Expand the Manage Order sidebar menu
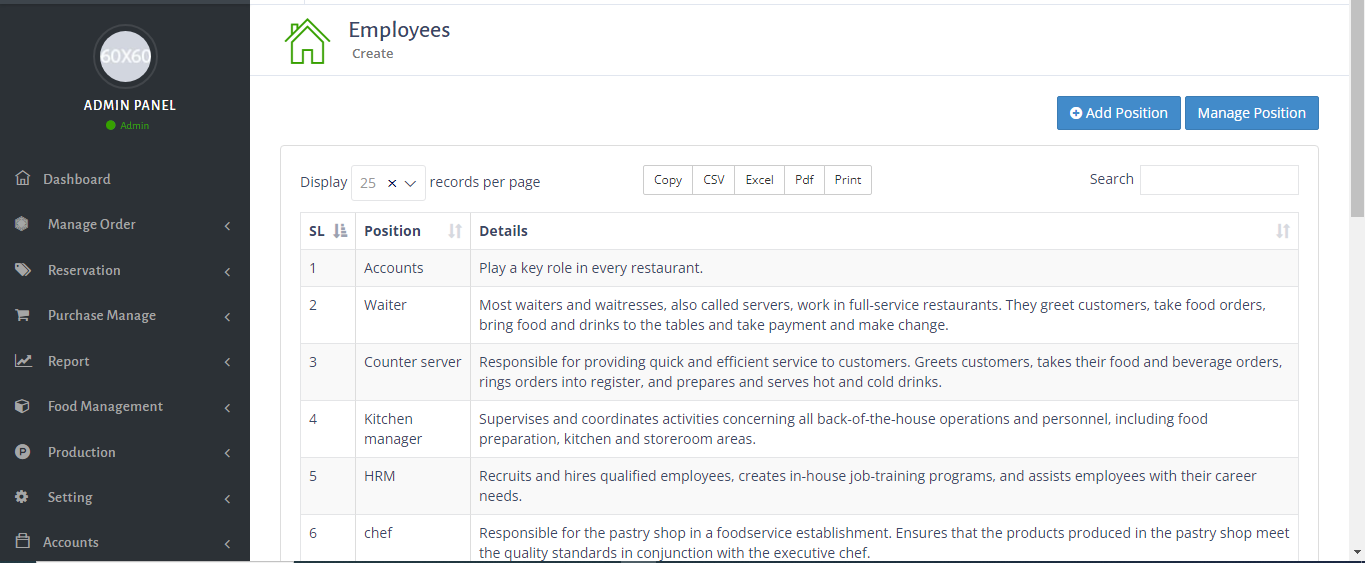The width and height of the screenshot is (1365, 563). tap(125, 225)
